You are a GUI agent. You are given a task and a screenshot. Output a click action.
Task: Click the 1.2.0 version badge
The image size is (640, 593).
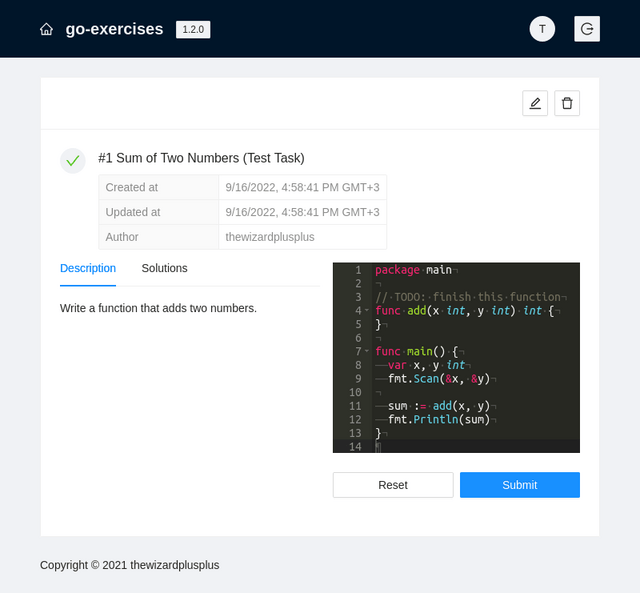tap(193, 29)
